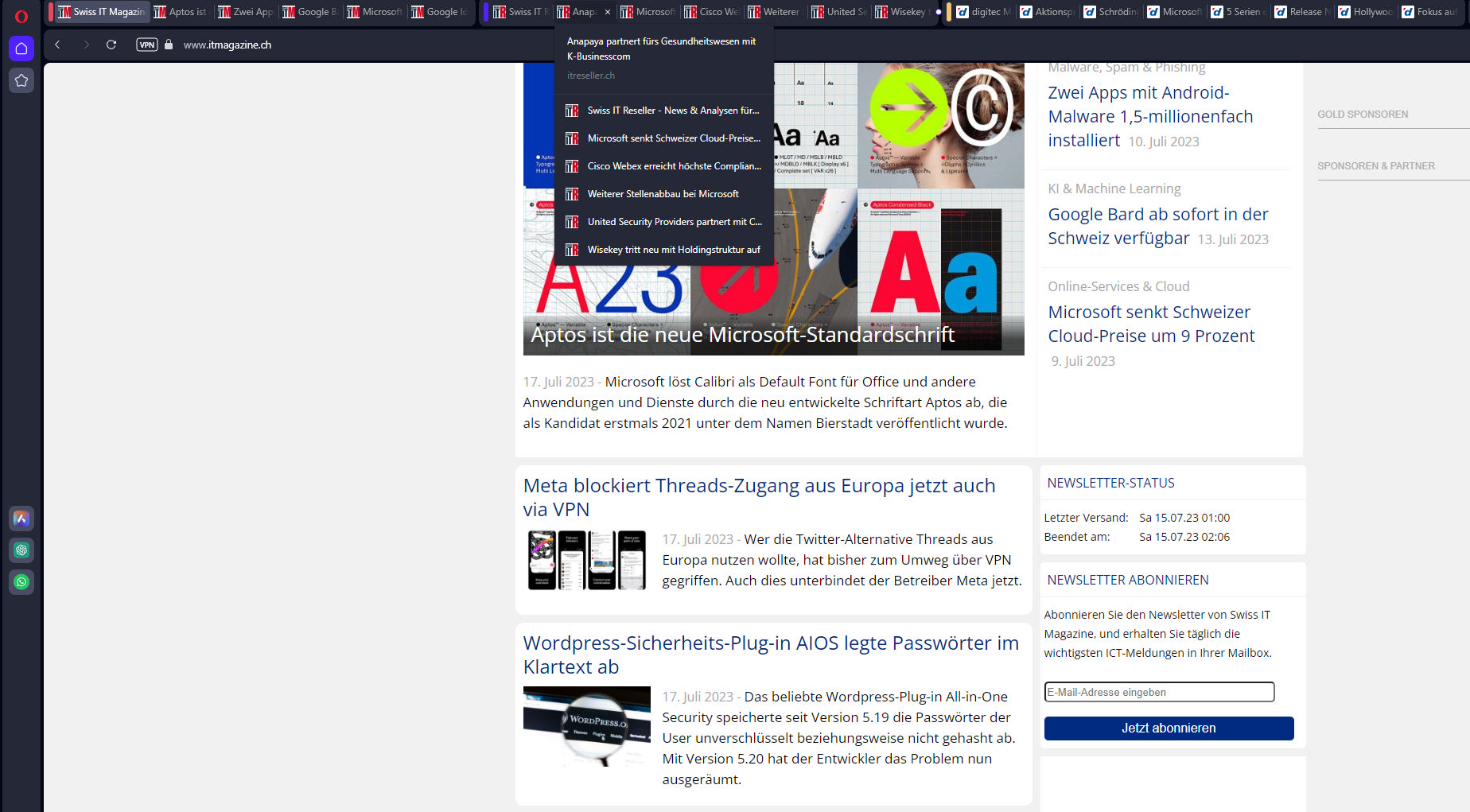Click GOLD SPONSOREN heading
The image size is (1470, 812).
click(1362, 115)
